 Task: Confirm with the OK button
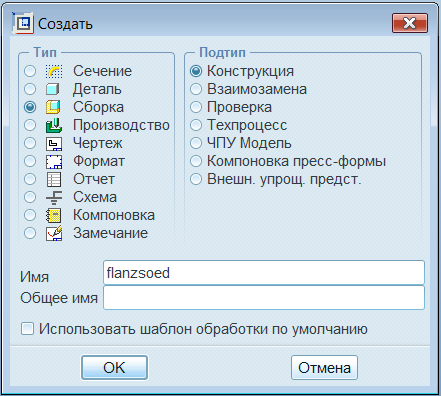point(114,367)
